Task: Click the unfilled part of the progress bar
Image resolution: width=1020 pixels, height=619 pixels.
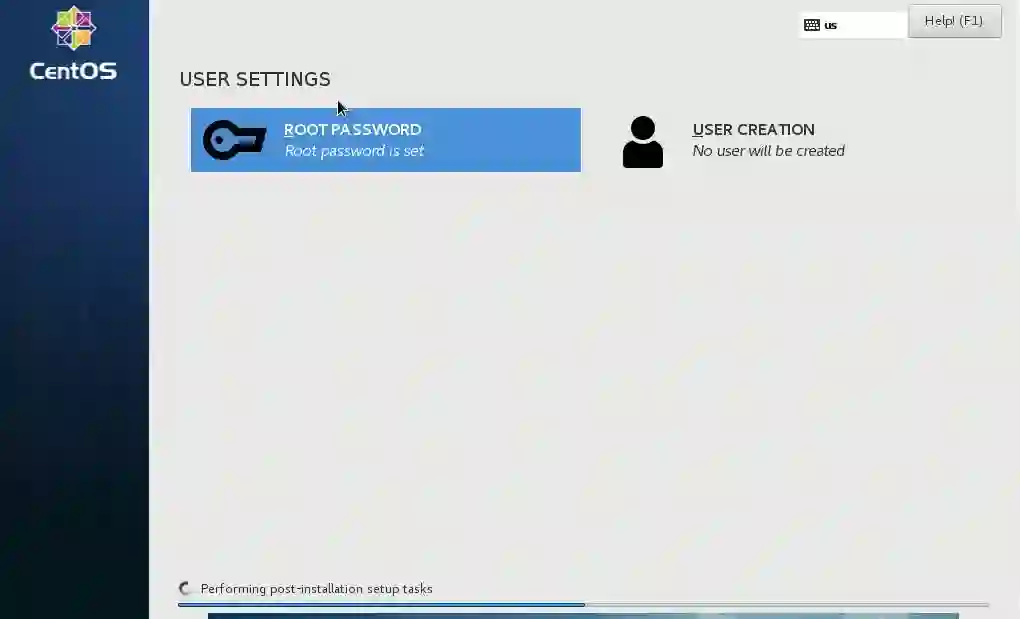Action: [787, 605]
